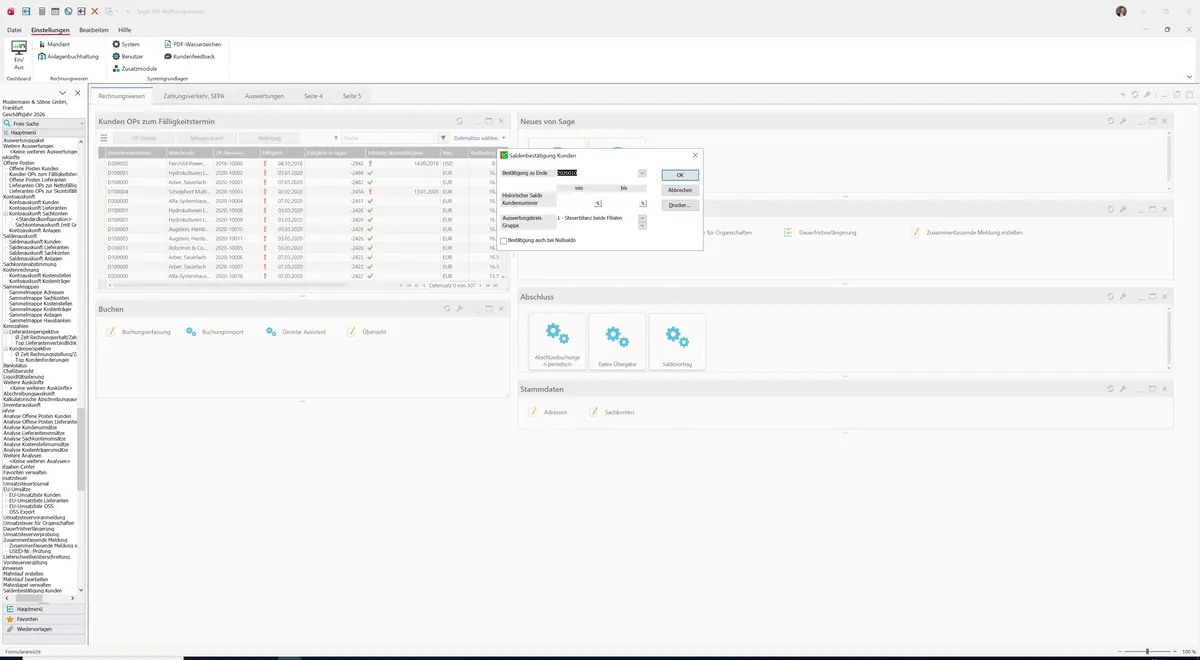
Task: Open the Hilfe menu
Action: pos(125,30)
